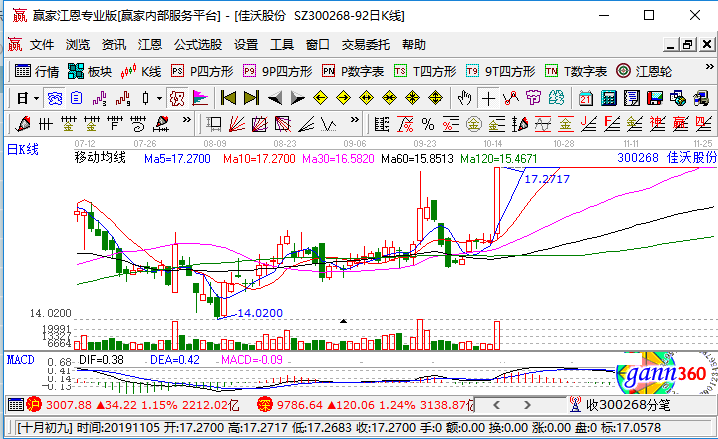Viewport: 718px width, 439px height.
Task: Open the 江恩 menu
Action: pyautogui.click(x=150, y=44)
